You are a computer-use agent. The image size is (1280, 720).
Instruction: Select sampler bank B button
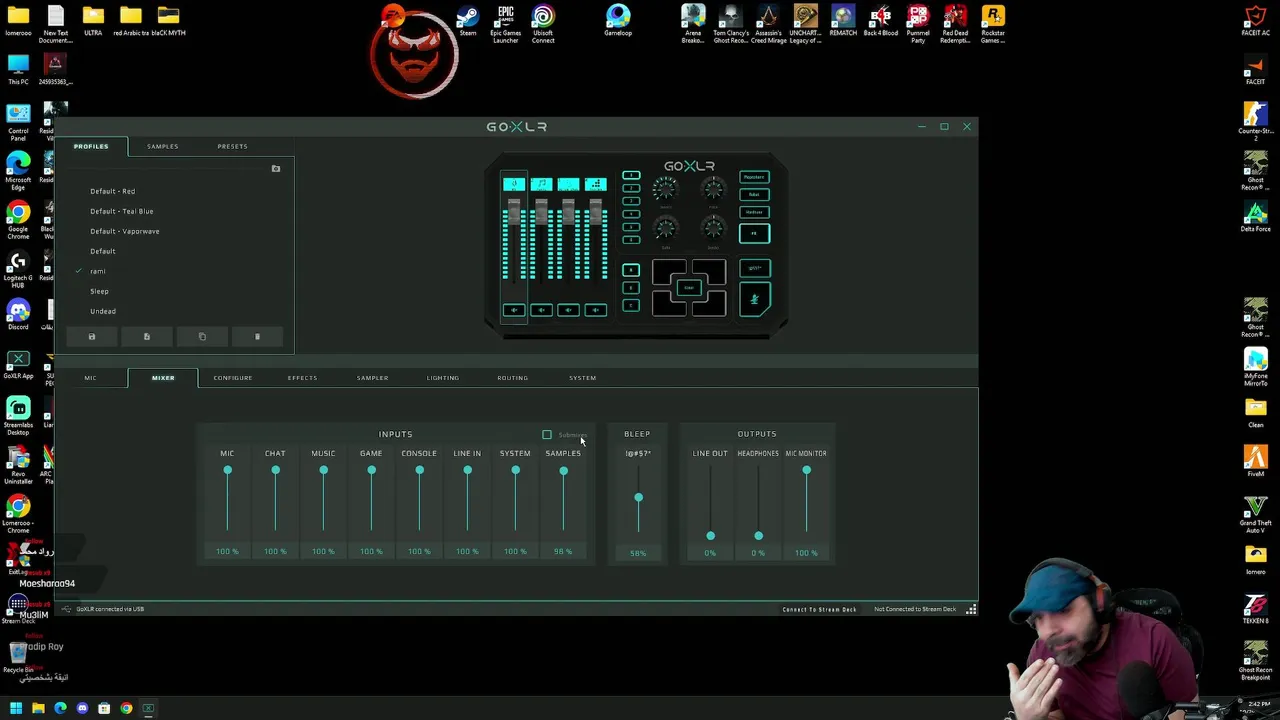[631, 288]
